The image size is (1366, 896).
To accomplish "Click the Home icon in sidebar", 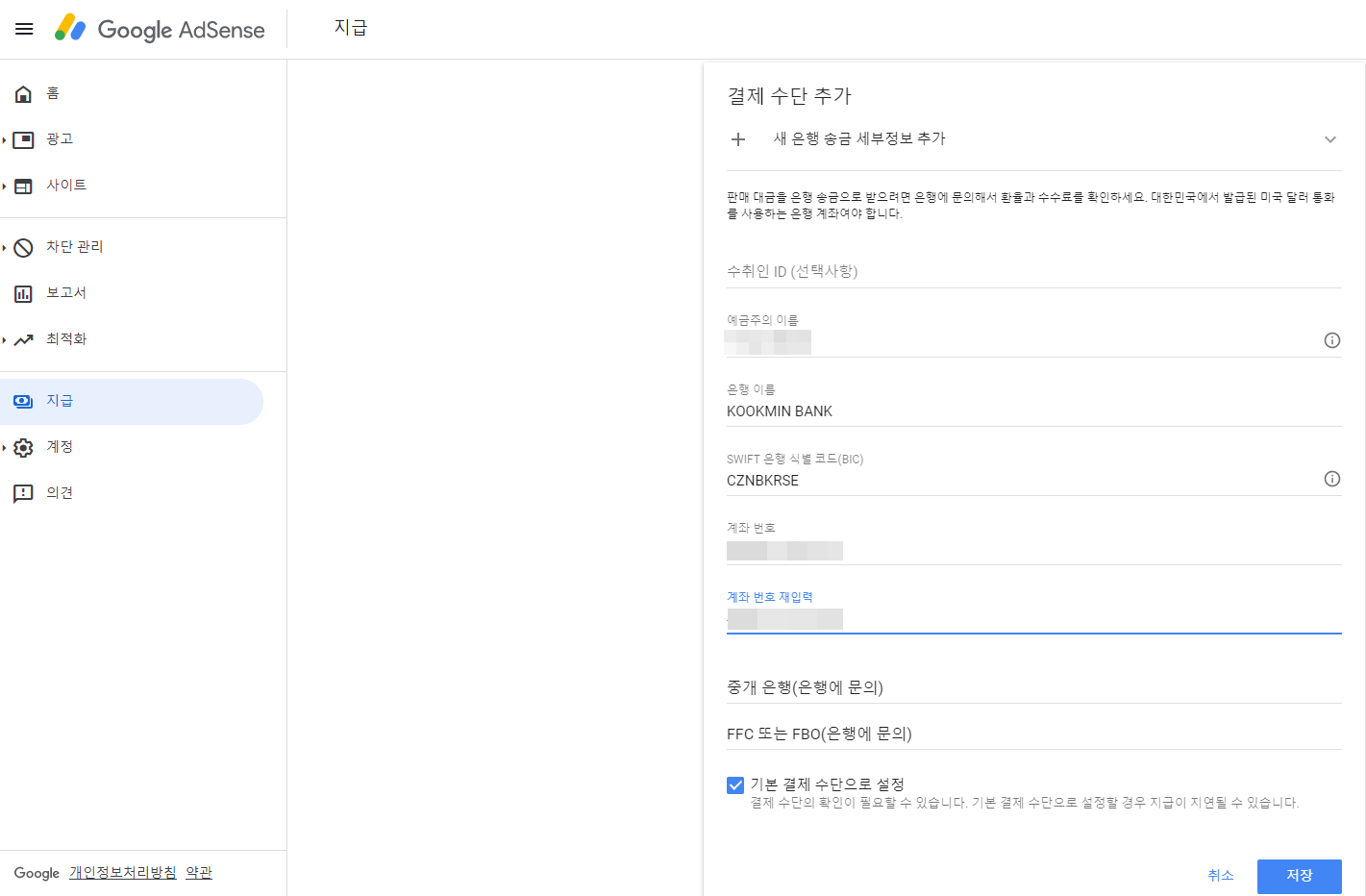I will (x=24, y=93).
